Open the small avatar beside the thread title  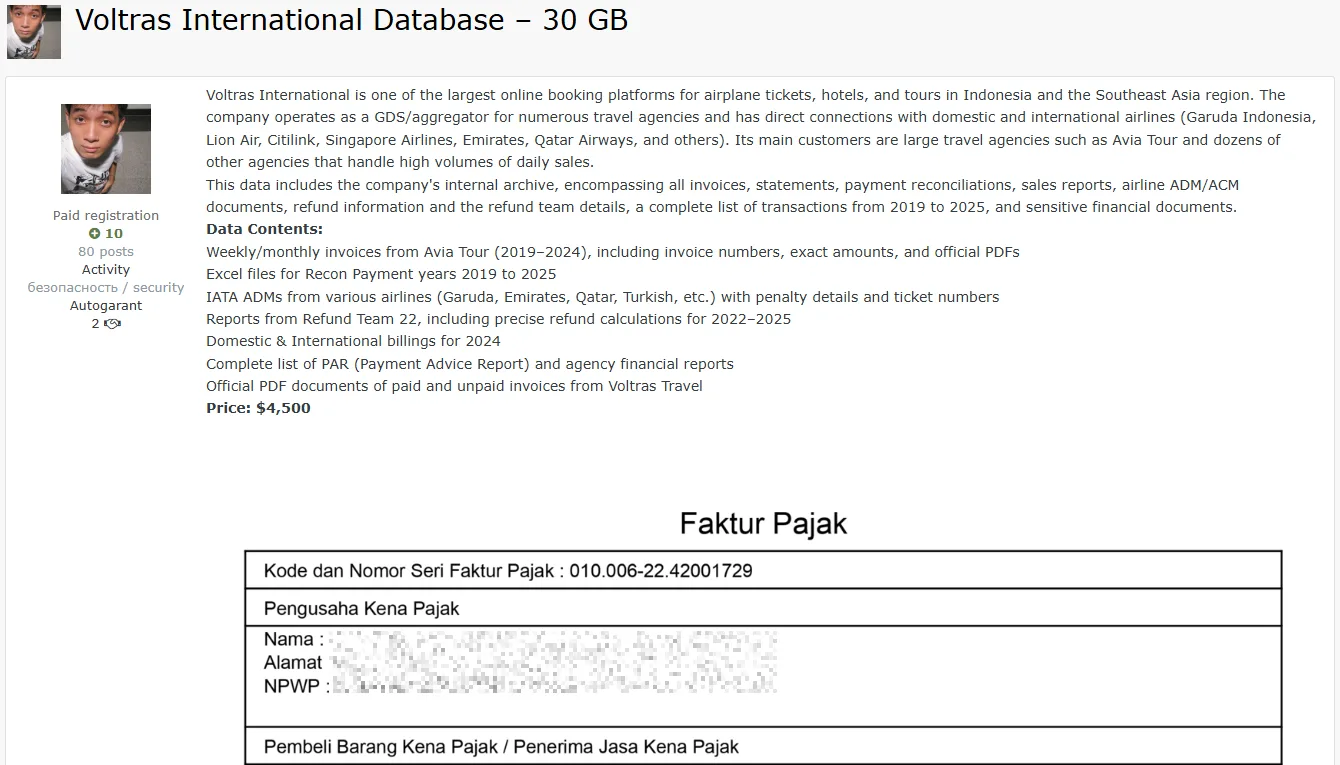(34, 32)
